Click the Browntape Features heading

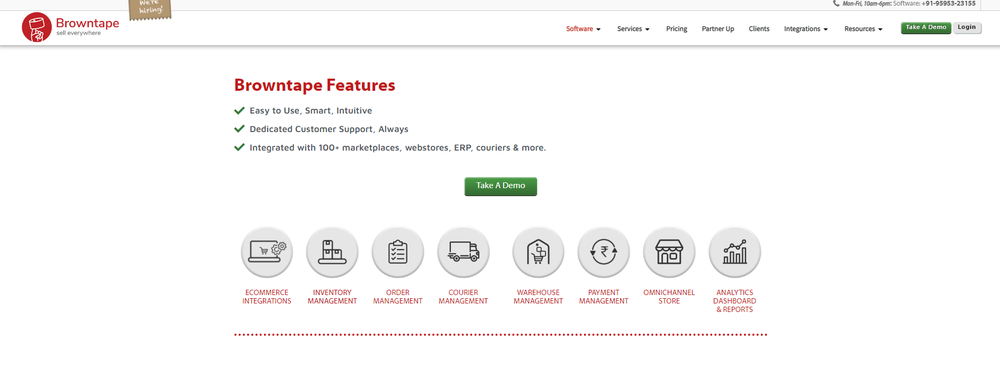pyautogui.click(x=314, y=85)
